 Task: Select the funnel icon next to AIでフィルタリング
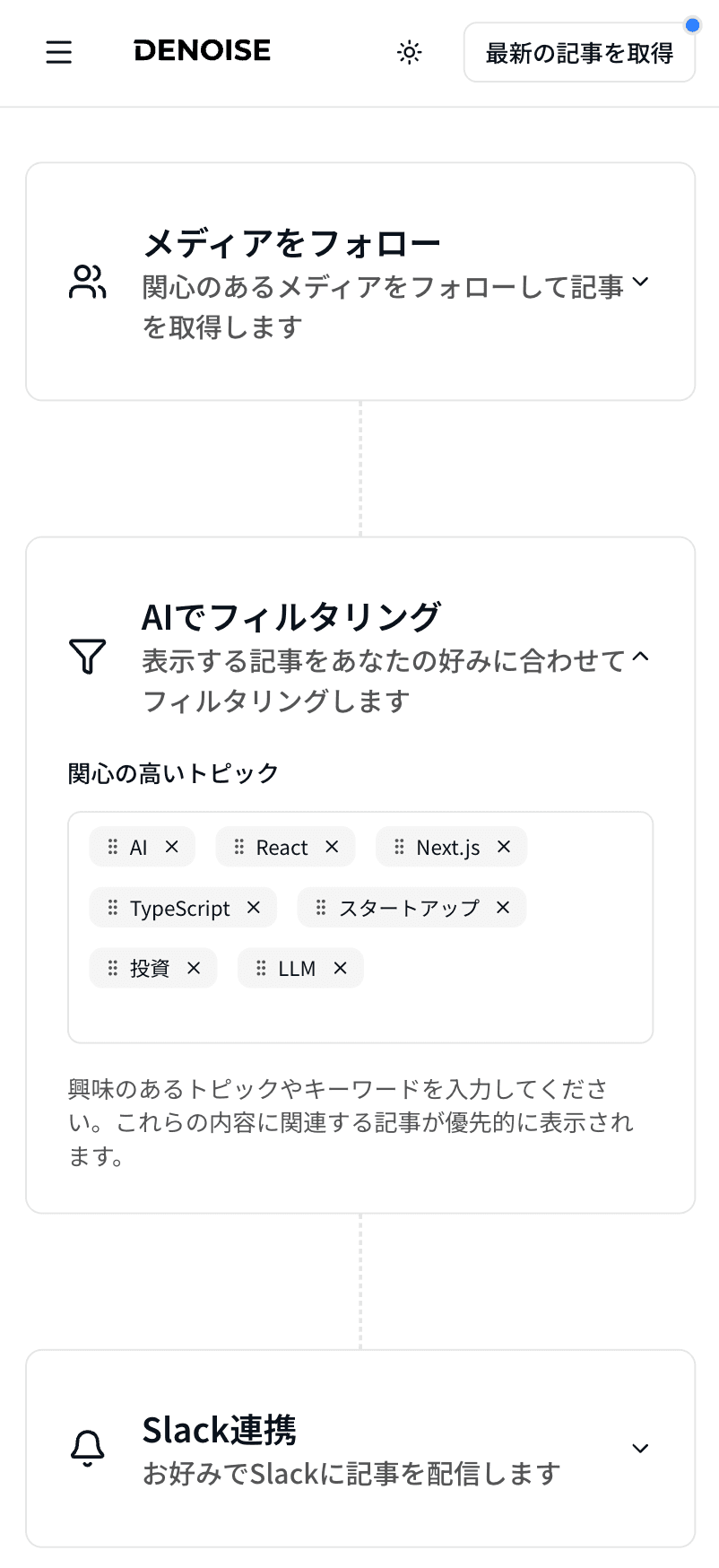(x=87, y=658)
